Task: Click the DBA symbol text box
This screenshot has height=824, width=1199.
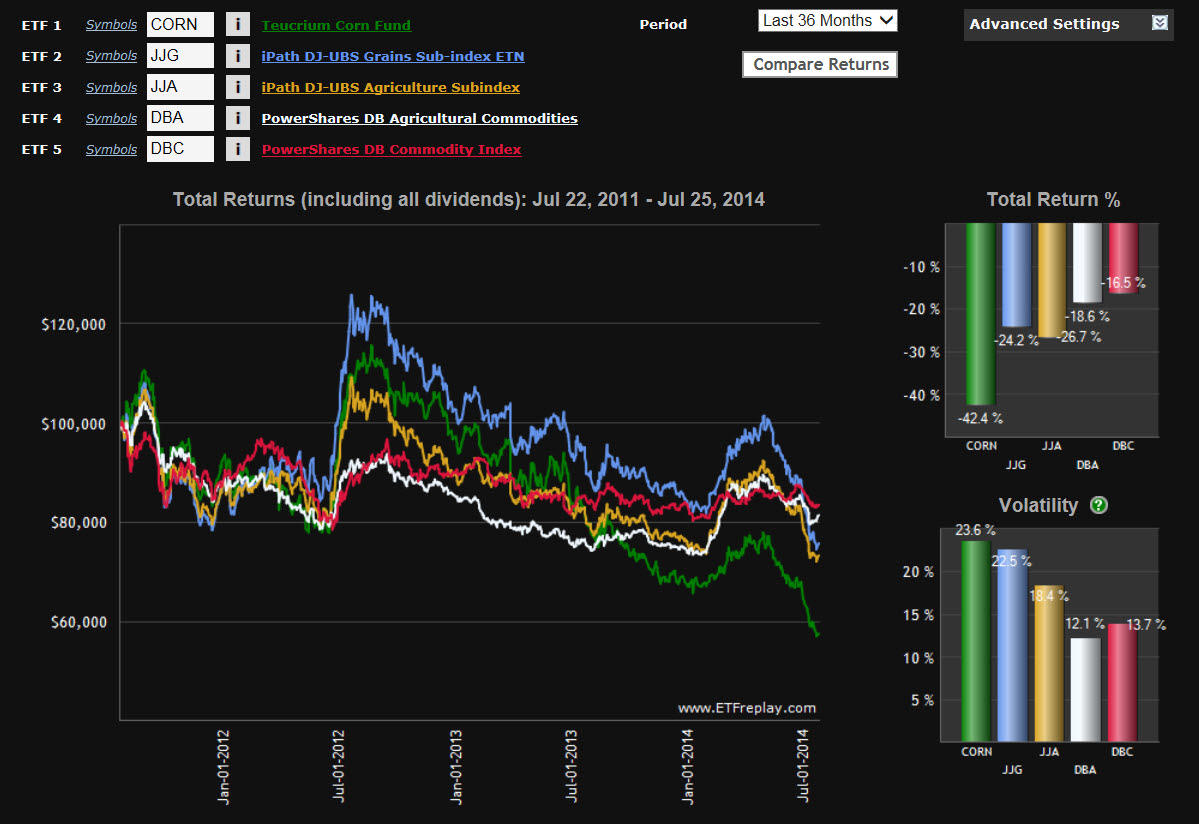Action: click(180, 119)
